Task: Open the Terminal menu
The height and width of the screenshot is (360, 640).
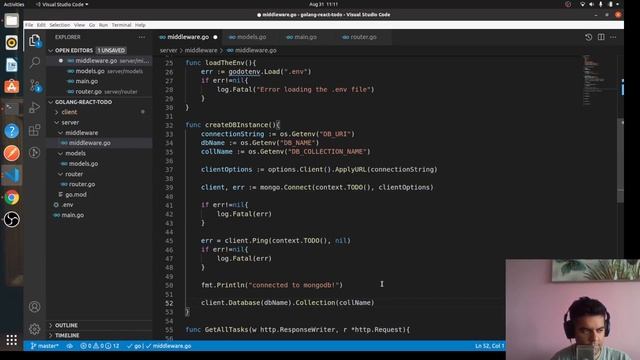Action: point(121,25)
